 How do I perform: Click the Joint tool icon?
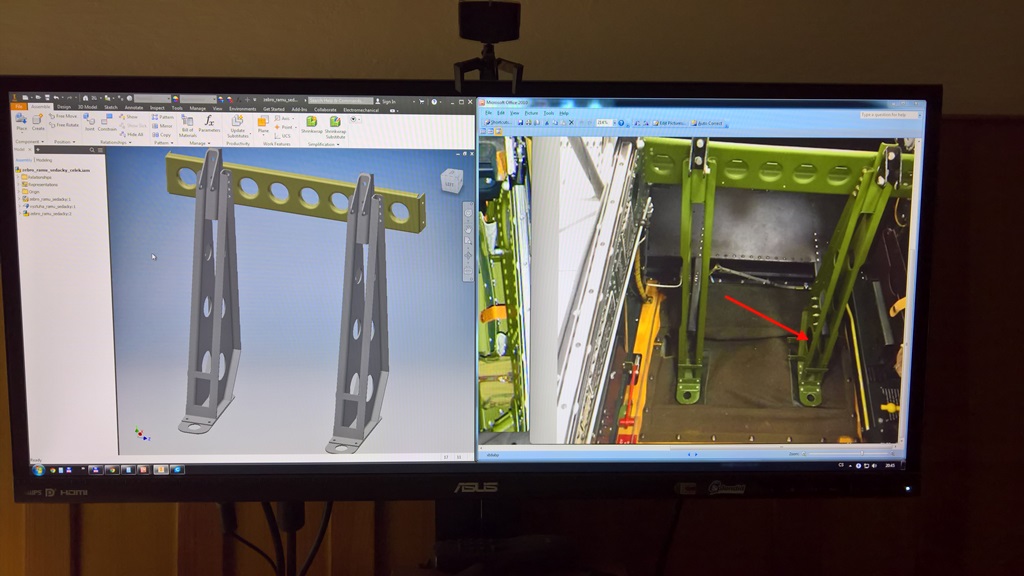click(x=89, y=122)
